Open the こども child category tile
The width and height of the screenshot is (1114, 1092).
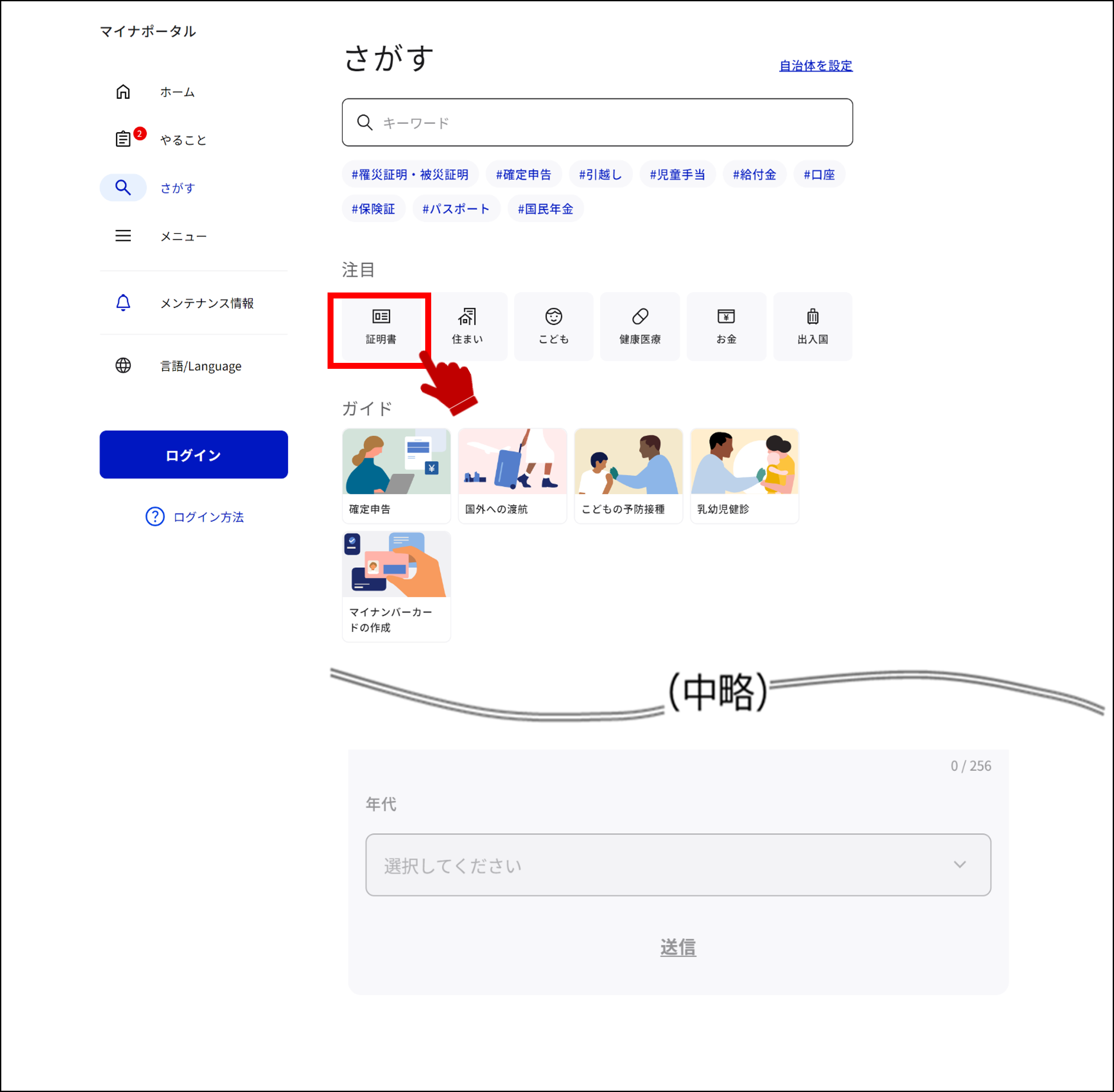tap(554, 326)
